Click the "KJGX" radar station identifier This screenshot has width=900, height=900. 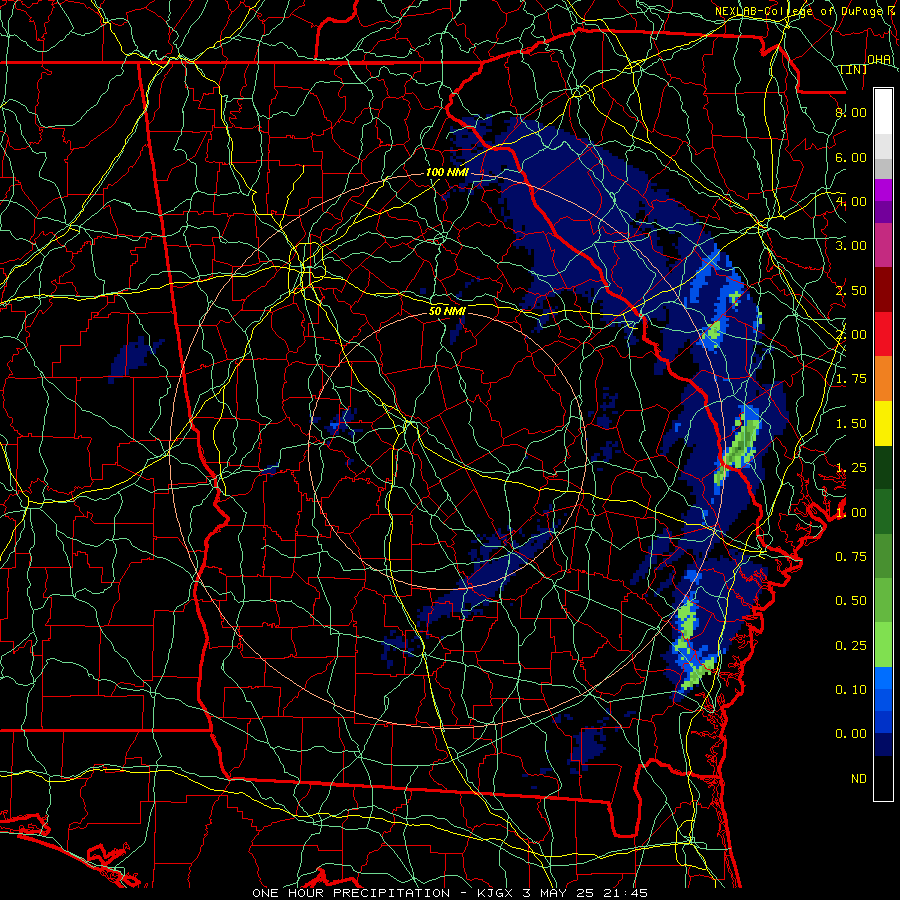click(496, 893)
